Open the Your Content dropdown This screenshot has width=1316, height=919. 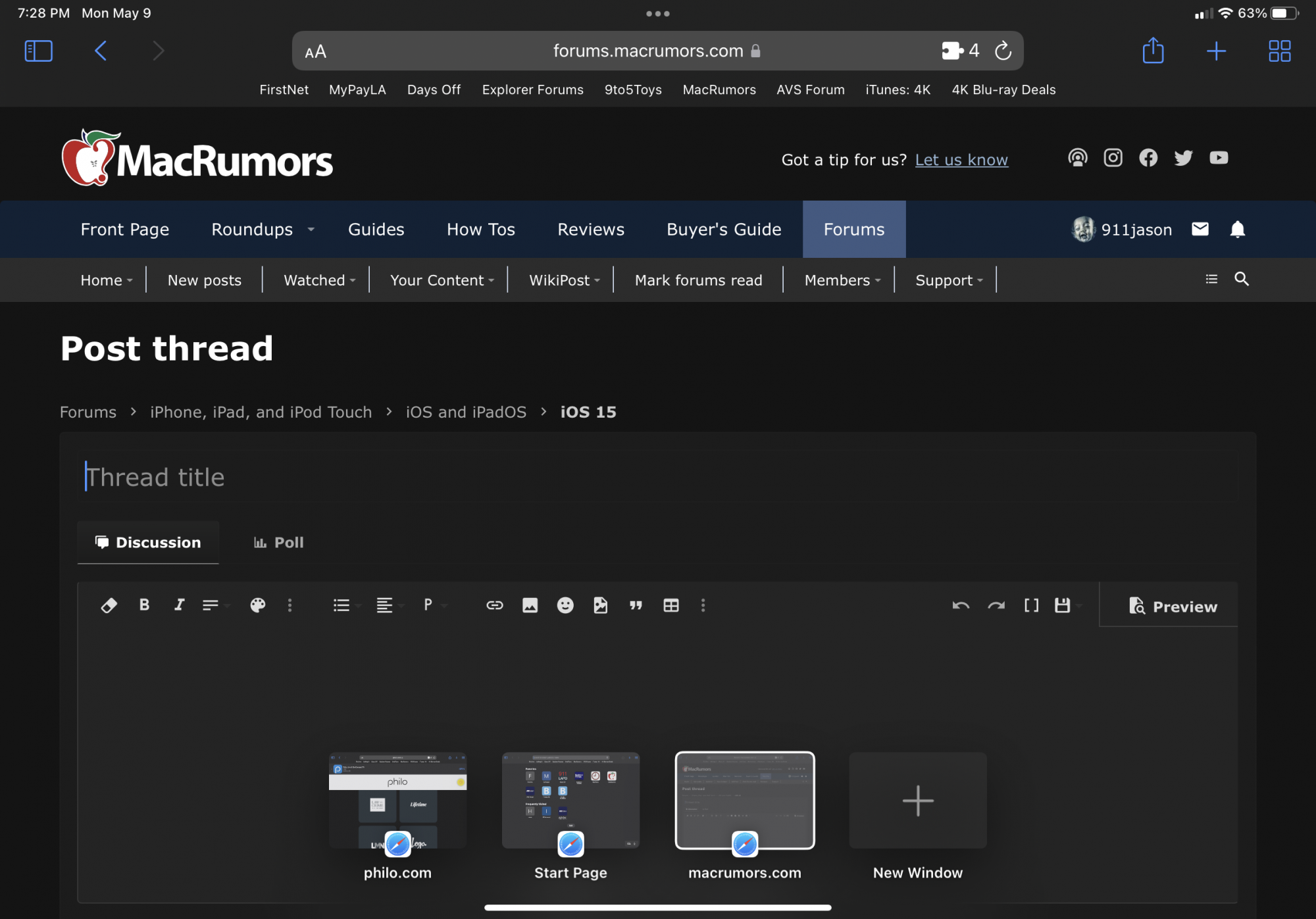click(442, 280)
